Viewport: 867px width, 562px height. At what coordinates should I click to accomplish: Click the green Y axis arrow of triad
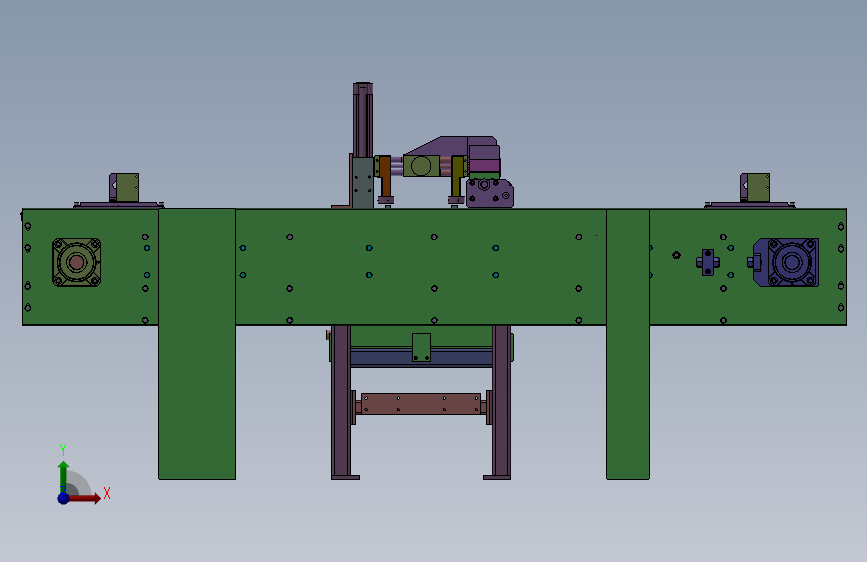(63, 476)
